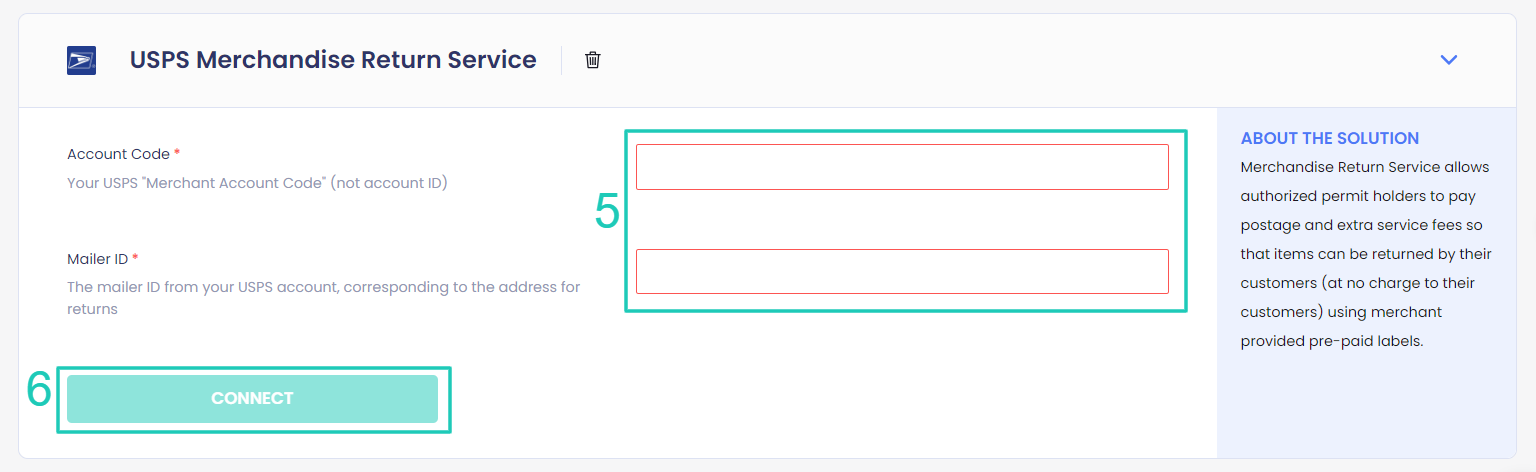The image size is (1536, 472).
Task: Click the step number 6 annotation
Action: tap(39, 390)
